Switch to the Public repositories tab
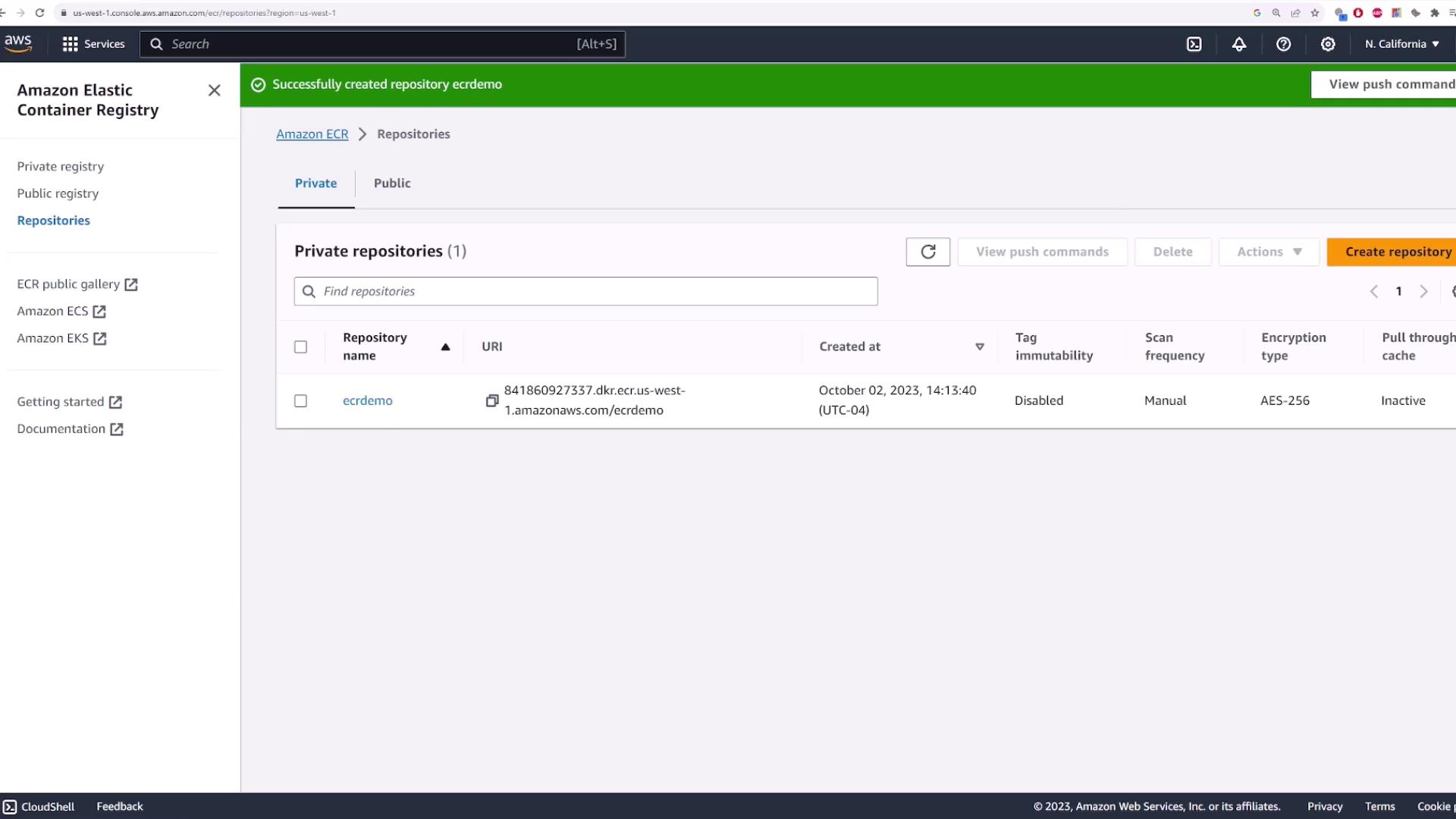The width and height of the screenshot is (1456, 819). coord(392,184)
